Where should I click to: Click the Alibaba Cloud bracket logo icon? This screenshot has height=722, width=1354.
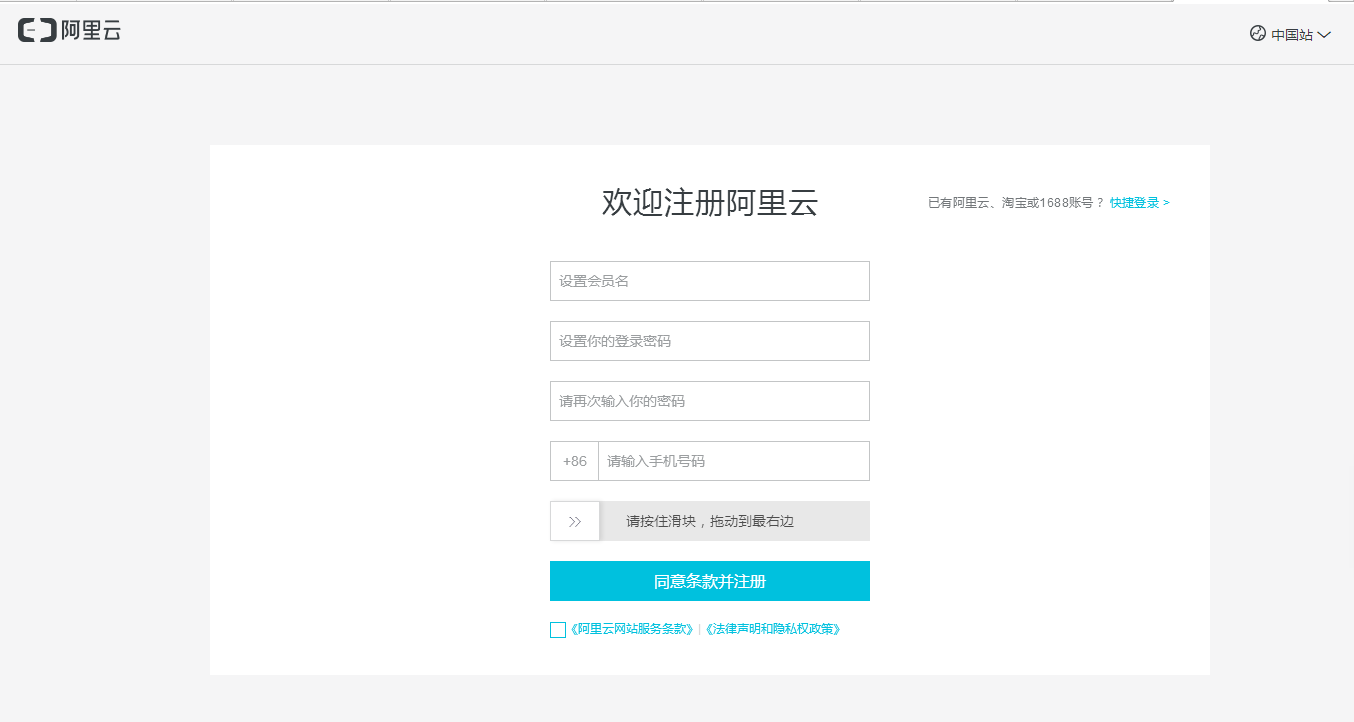[37, 31]
